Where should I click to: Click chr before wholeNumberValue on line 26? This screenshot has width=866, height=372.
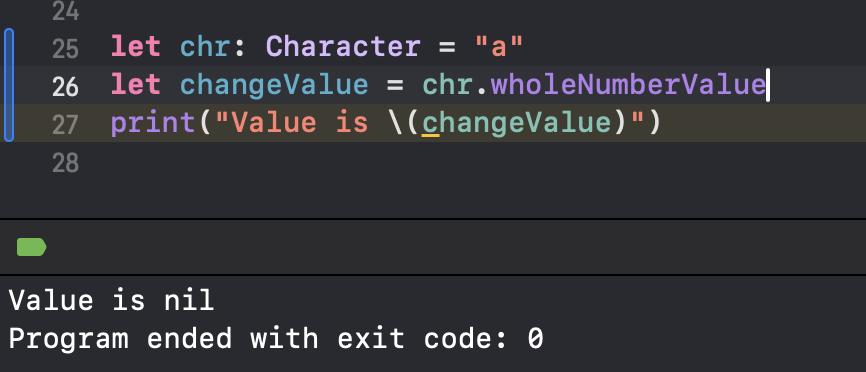[x=447, y=85]
